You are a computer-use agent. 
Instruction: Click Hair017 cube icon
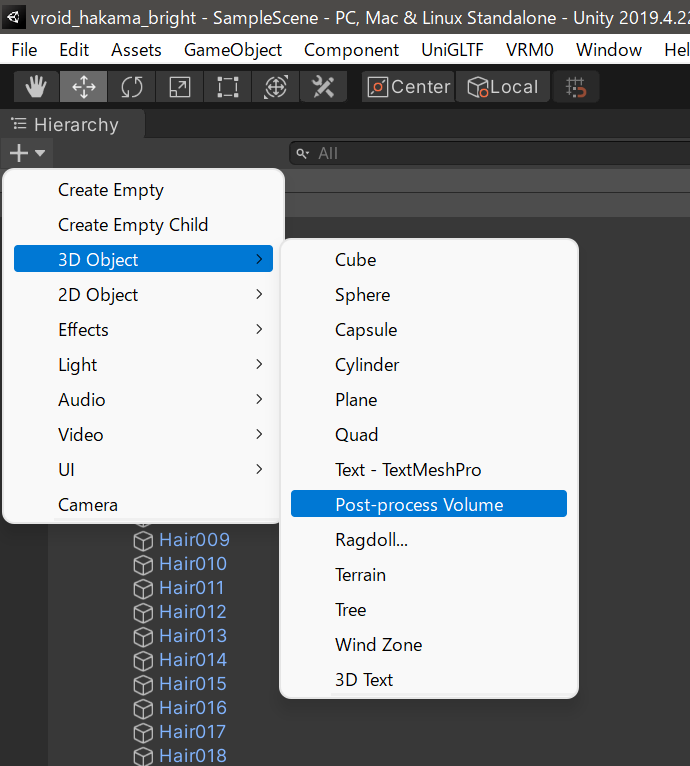point(143,732)
